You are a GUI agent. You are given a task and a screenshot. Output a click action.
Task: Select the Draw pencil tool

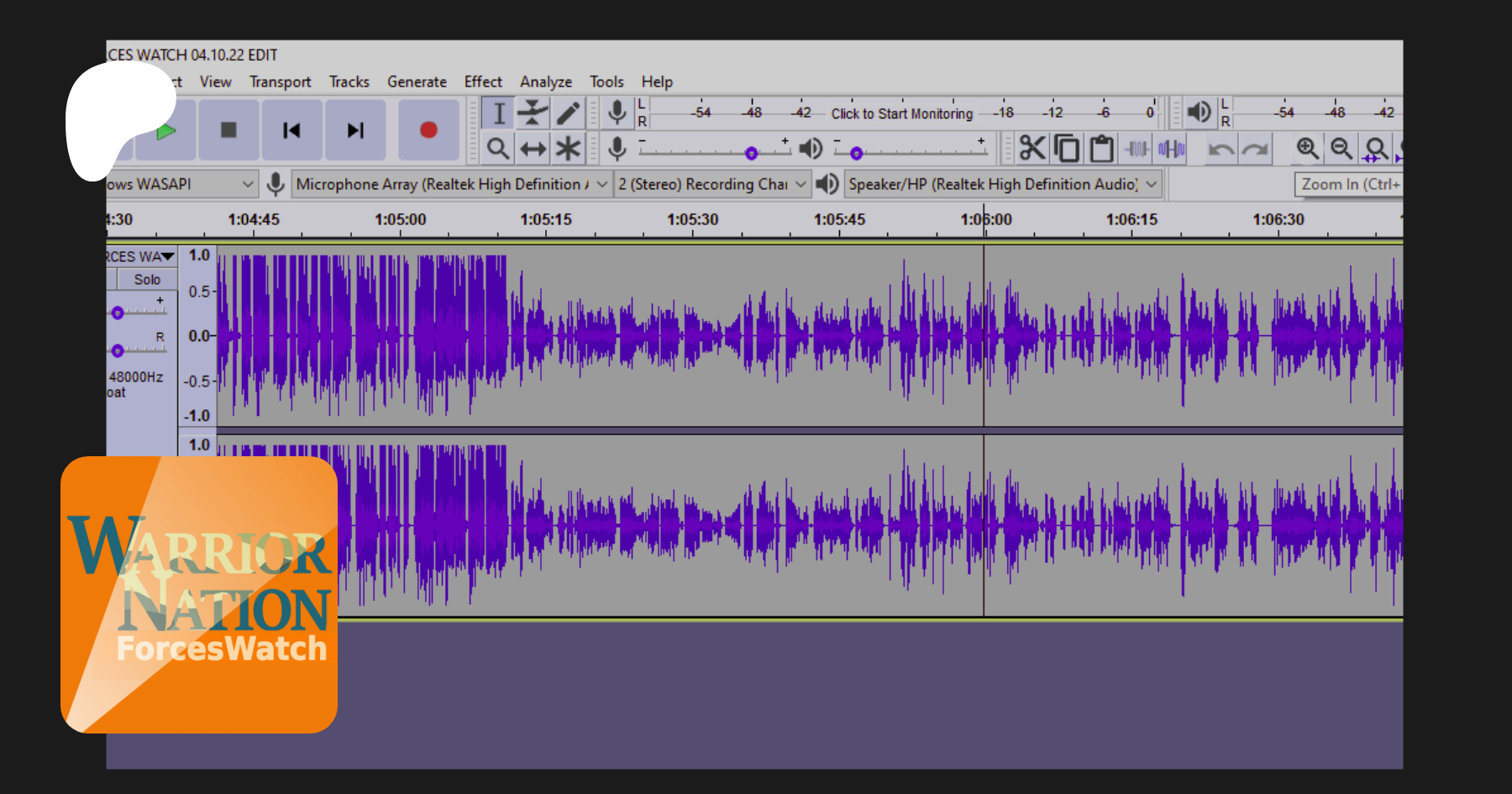pyautogui.click(x=568, y=113)
